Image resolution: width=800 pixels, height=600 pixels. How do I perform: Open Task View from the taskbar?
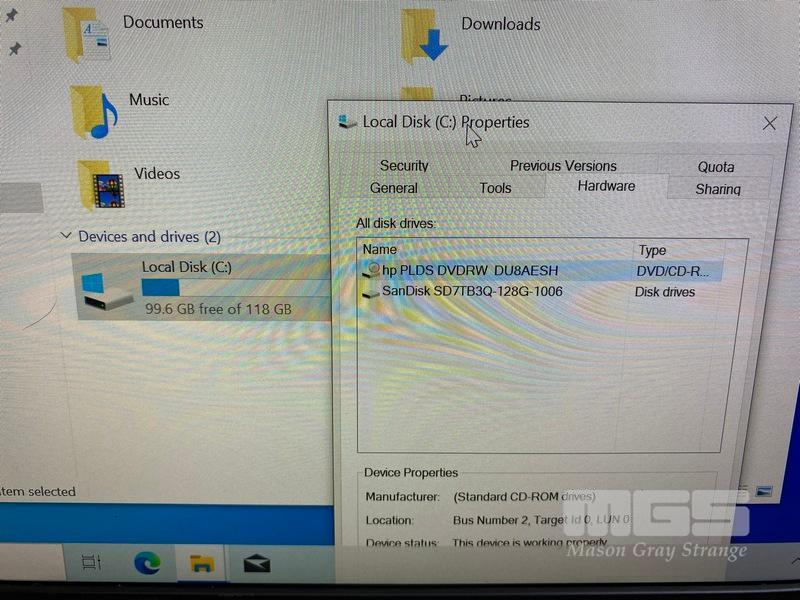pyautogui.click(x=91, y=563)
